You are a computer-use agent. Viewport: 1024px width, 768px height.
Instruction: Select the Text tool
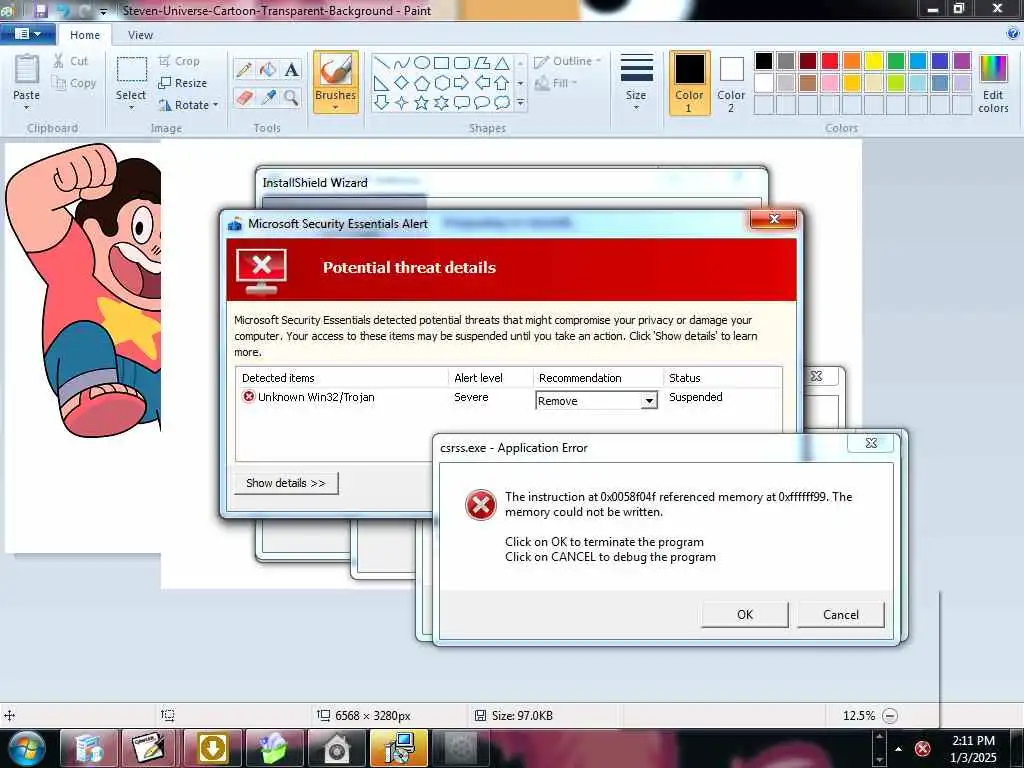pyautogui.click(x=291, y=69)
